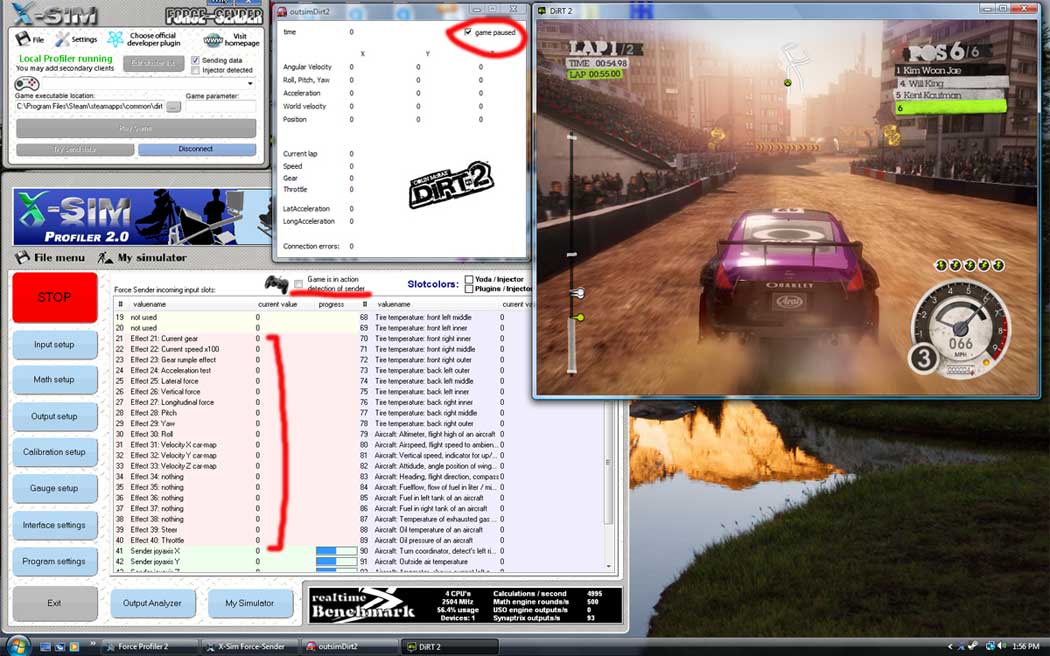Click the My Simulator bottom button
The height and width of the screenshot is (656, 1050).
pyautogui.click(x=250, y=603)
